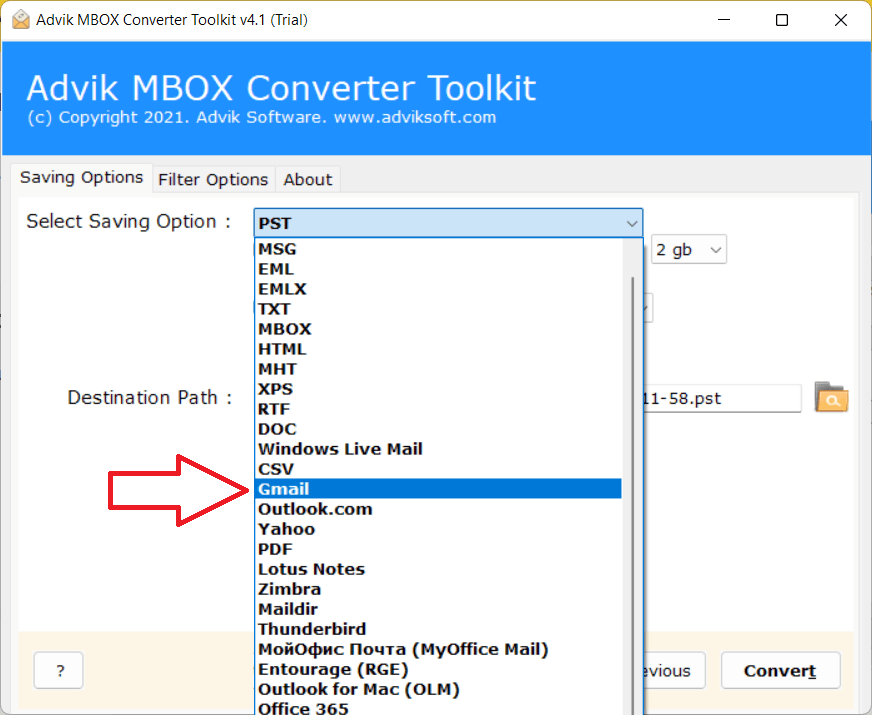This screenshot has height=715, width=872.
Task: Choose Gmail from the saving list
Action: tap(284, 489)
